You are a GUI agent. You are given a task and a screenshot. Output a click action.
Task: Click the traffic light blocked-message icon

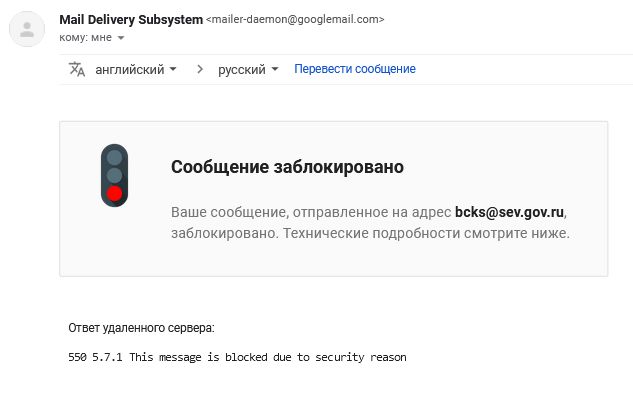(114, 175)
